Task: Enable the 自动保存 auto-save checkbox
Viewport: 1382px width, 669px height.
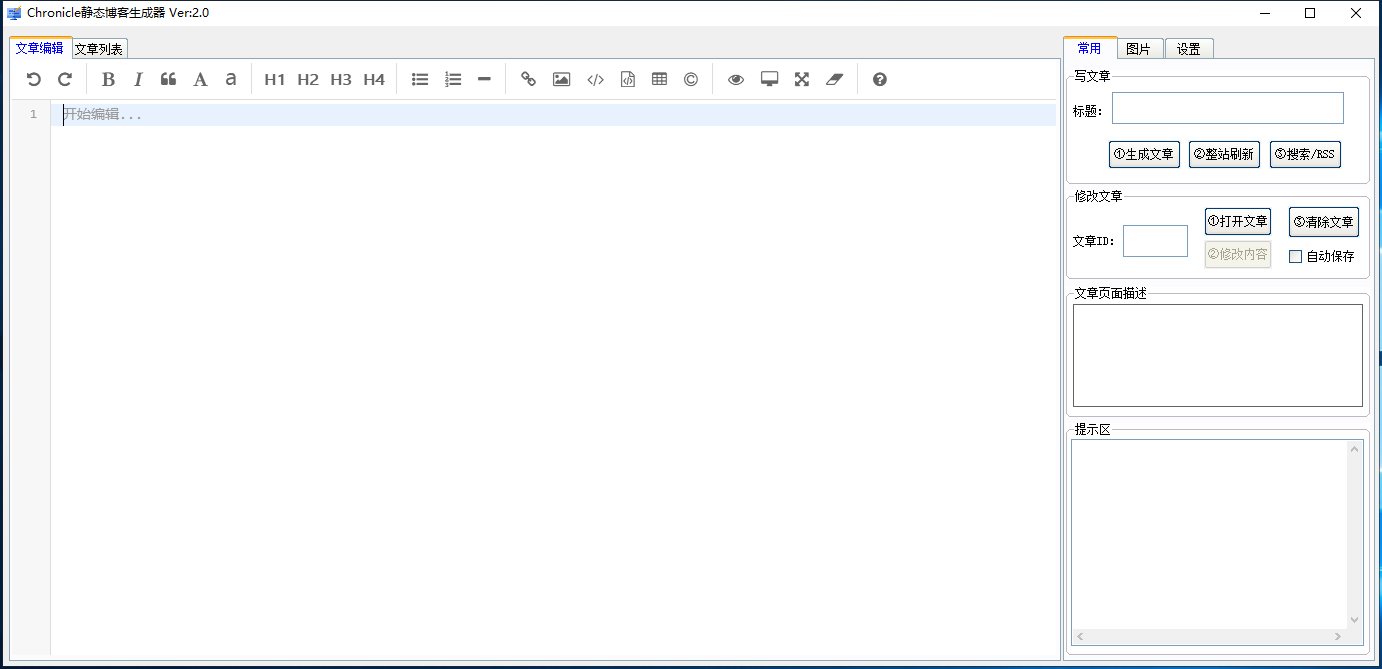Action: 1296,256
